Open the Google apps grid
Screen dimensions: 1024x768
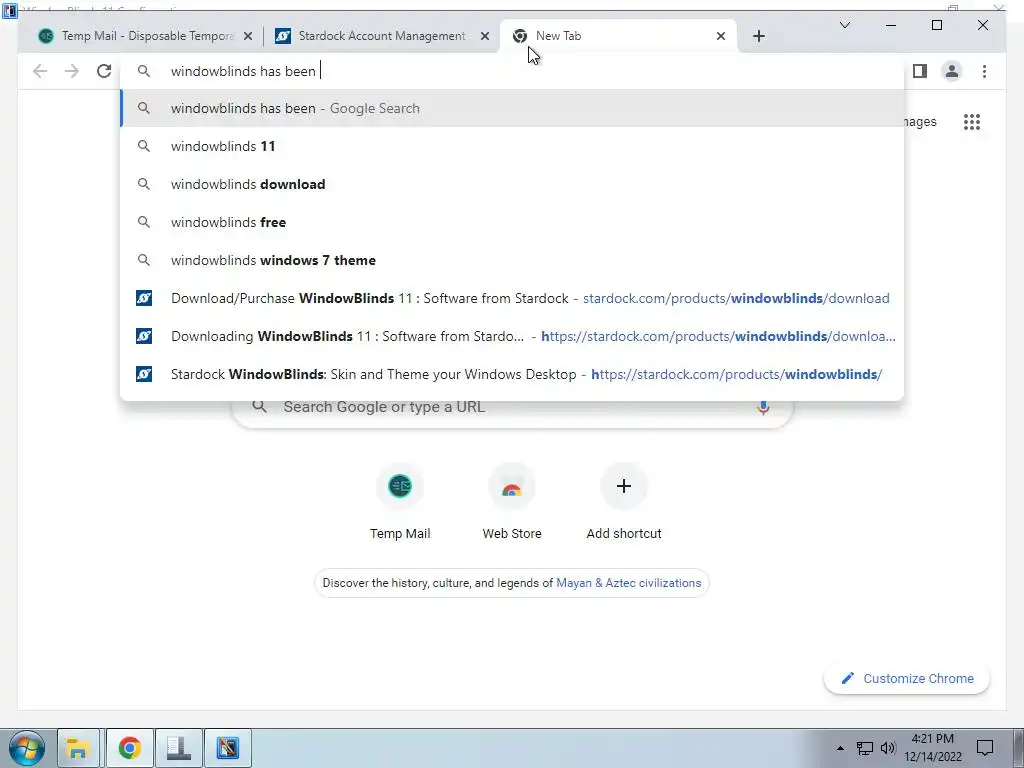click(x=972, y=122)
